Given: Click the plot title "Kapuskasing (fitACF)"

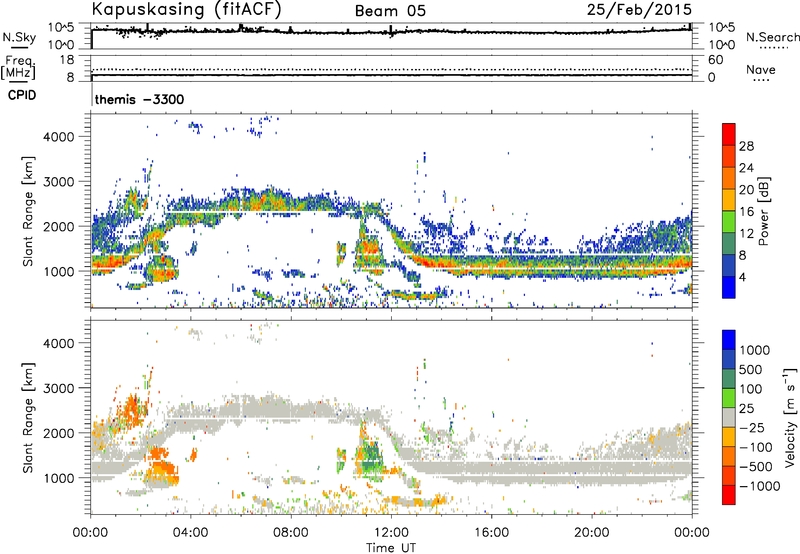Looking at the screenshot, I should pyautogui.click(x=187, y=10).
